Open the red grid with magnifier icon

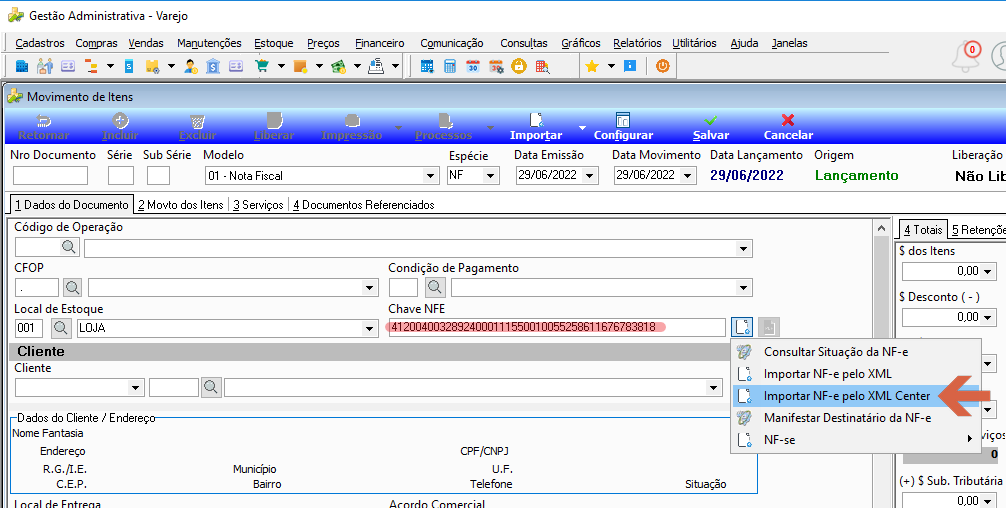click(543, 66)
